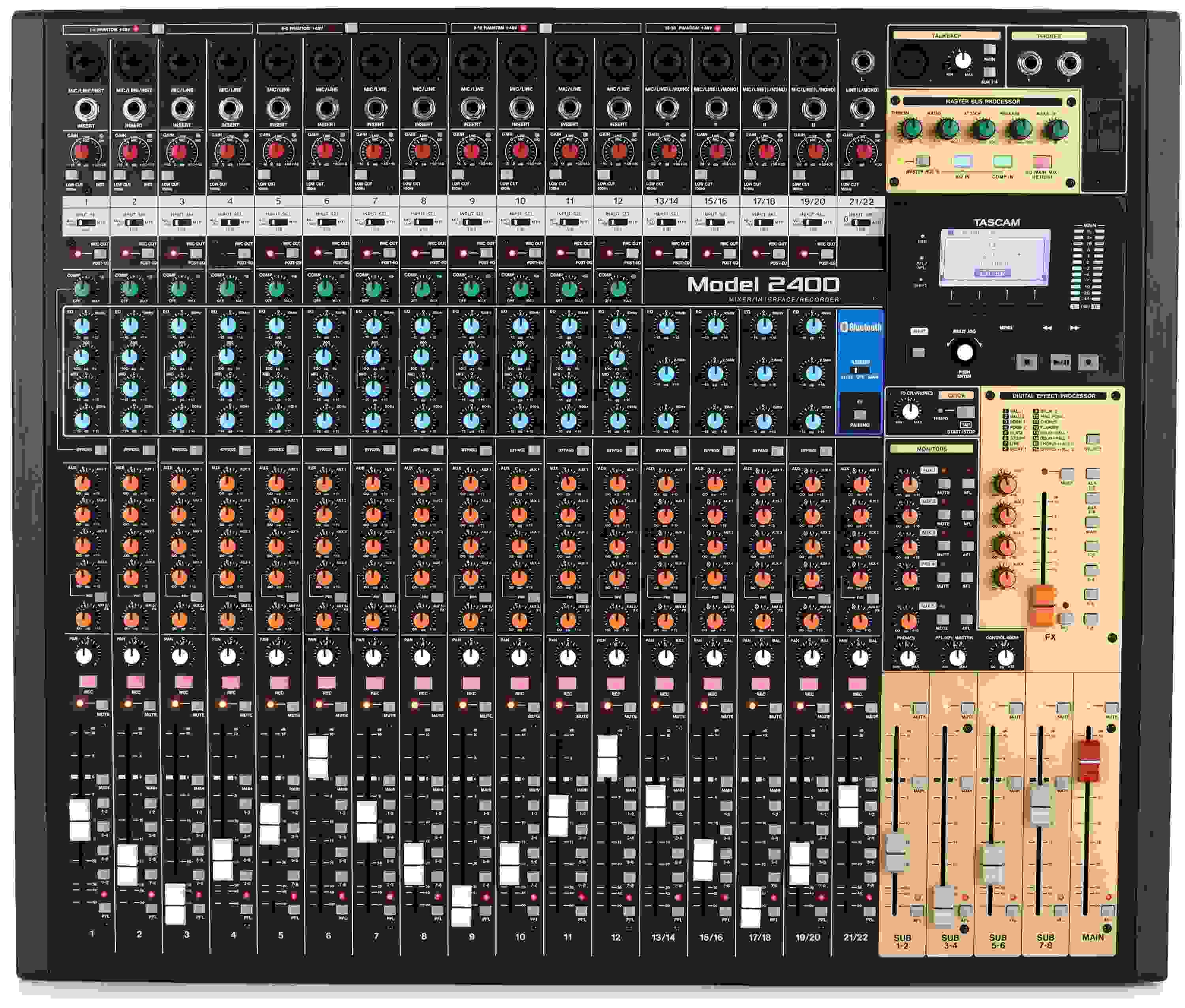The width and height of the screenshot is (1185, 1008).
Task: Toggle the POST-EQ switch on channel 1
Action: pos(99,254)
